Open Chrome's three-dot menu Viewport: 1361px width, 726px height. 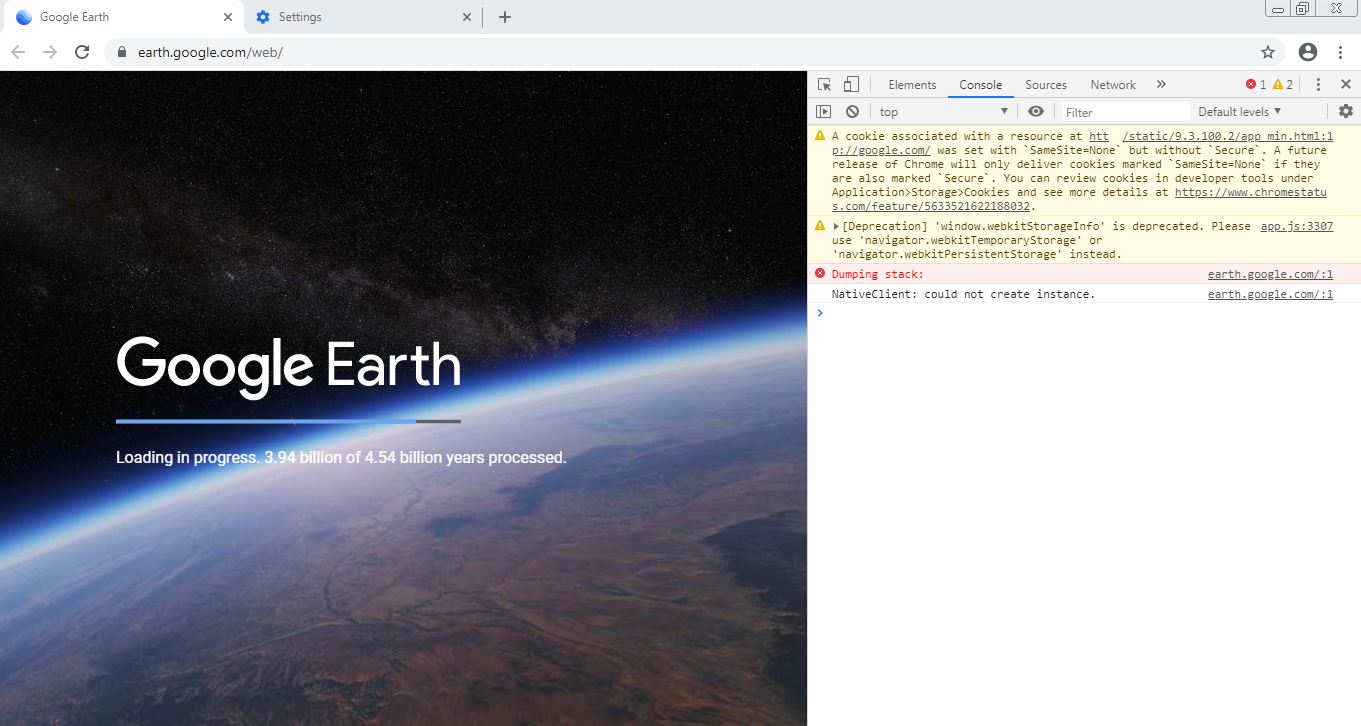(1341, 52)
